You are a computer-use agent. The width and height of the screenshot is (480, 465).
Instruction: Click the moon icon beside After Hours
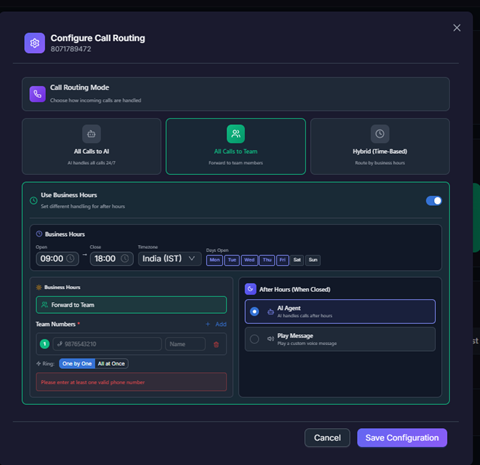(x=250, y=289)
